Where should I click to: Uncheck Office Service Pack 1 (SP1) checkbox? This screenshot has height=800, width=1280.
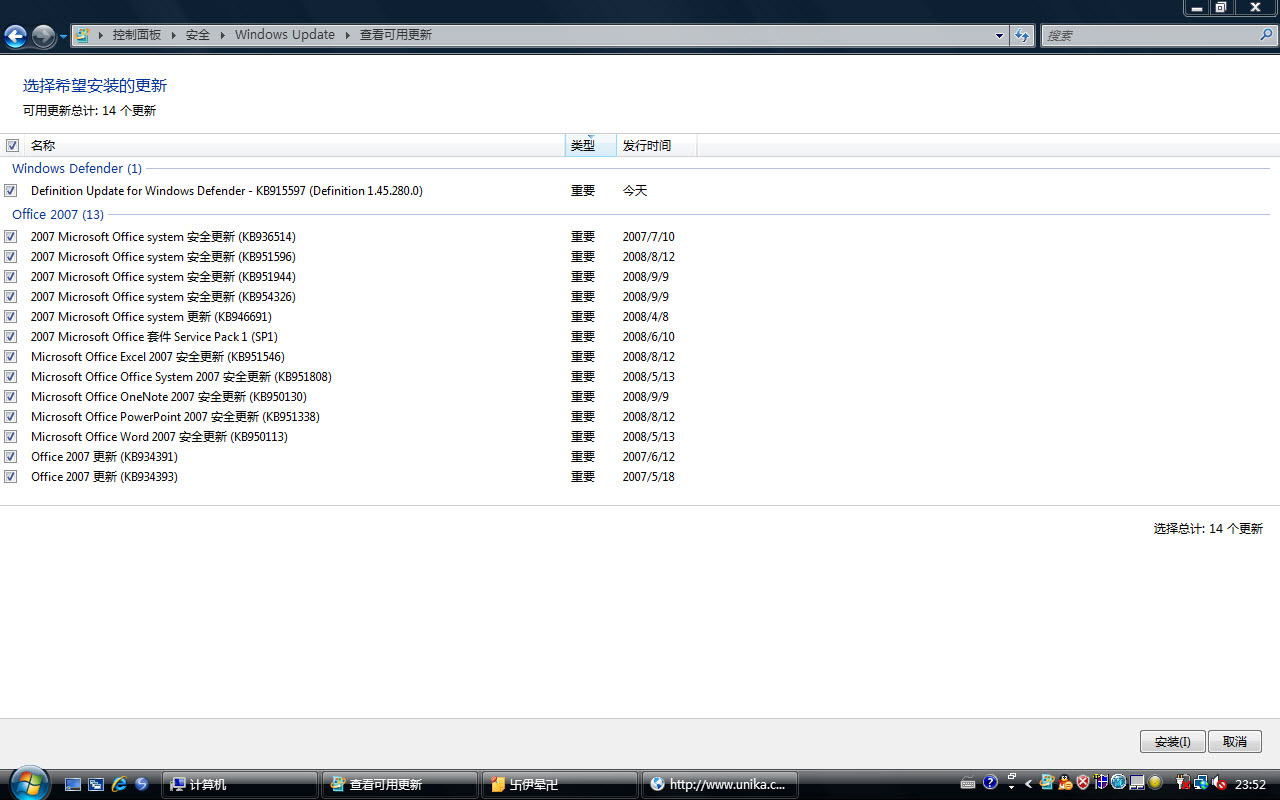tap(10, 337)
